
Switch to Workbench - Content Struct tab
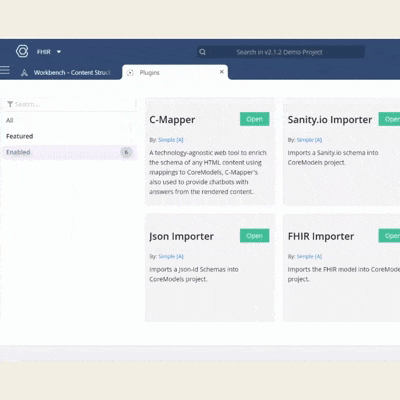72,72
